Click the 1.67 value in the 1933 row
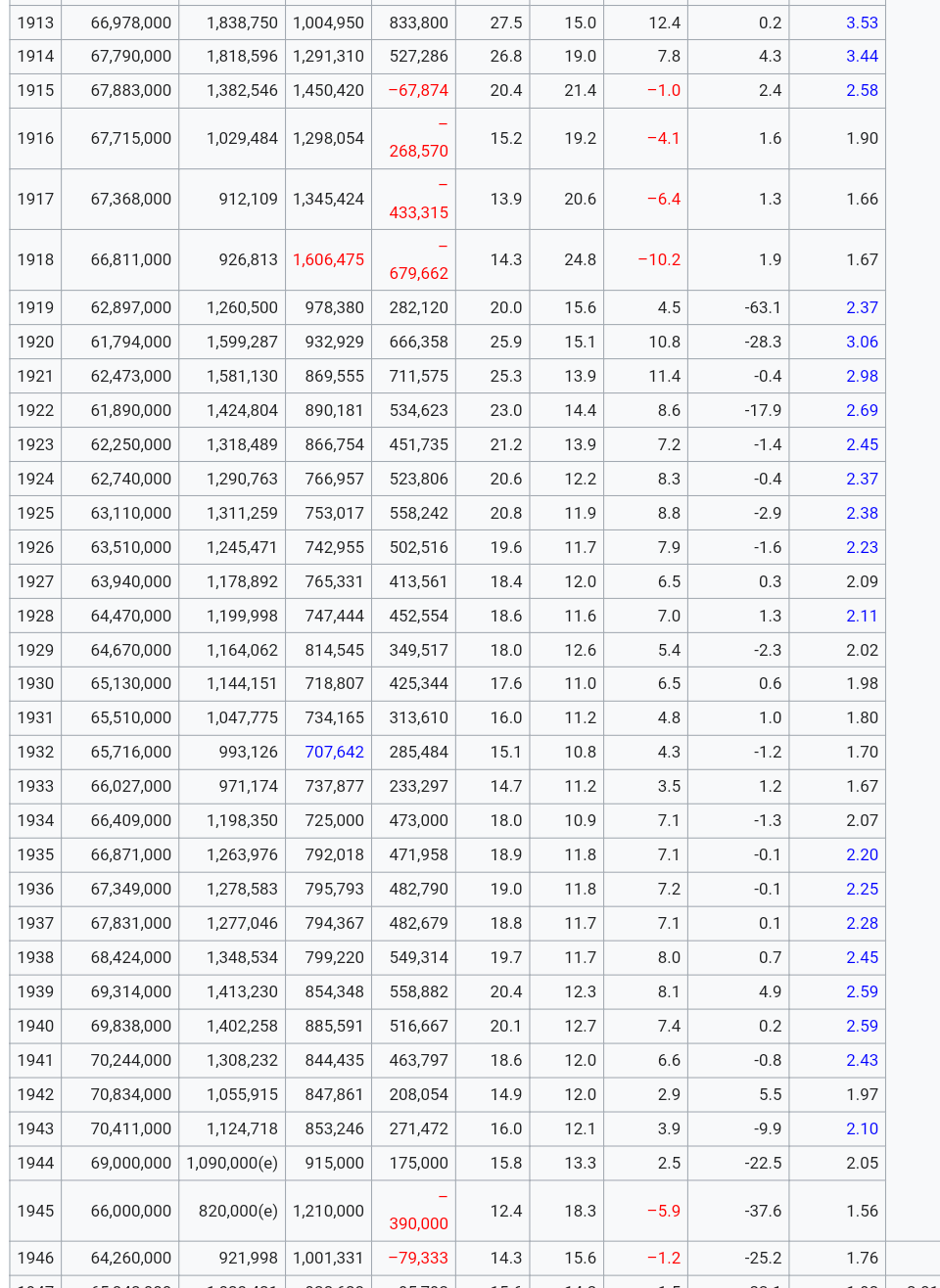The width and height of the screenshot is (940, 1288). [x=862, y=787]
